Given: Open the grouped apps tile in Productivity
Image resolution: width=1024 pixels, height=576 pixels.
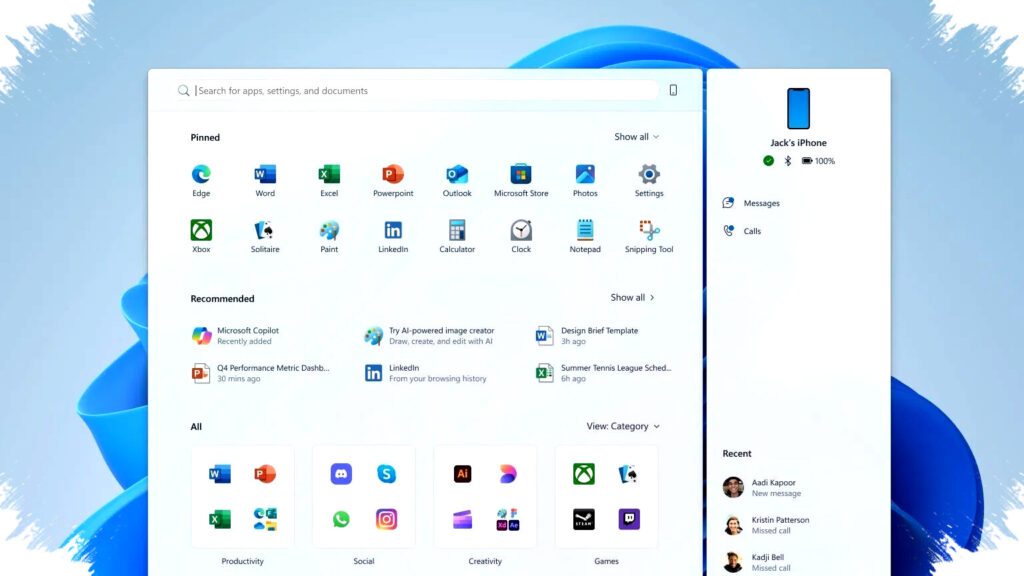Looking at the screenshot, I should pyautogui.click(x=265, y=519).
